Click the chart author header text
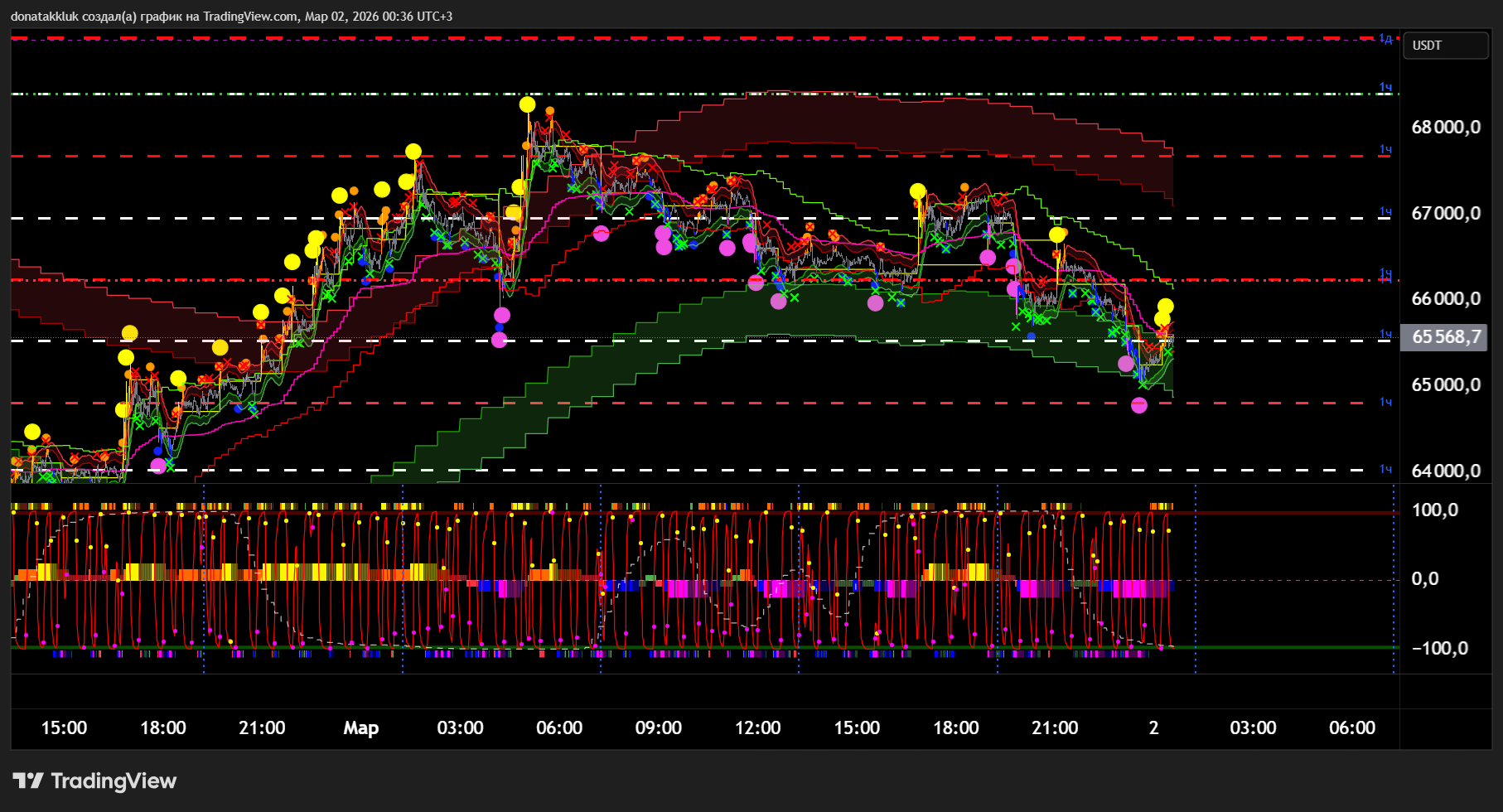This screenshot has width=1503, height=812. 231,17
